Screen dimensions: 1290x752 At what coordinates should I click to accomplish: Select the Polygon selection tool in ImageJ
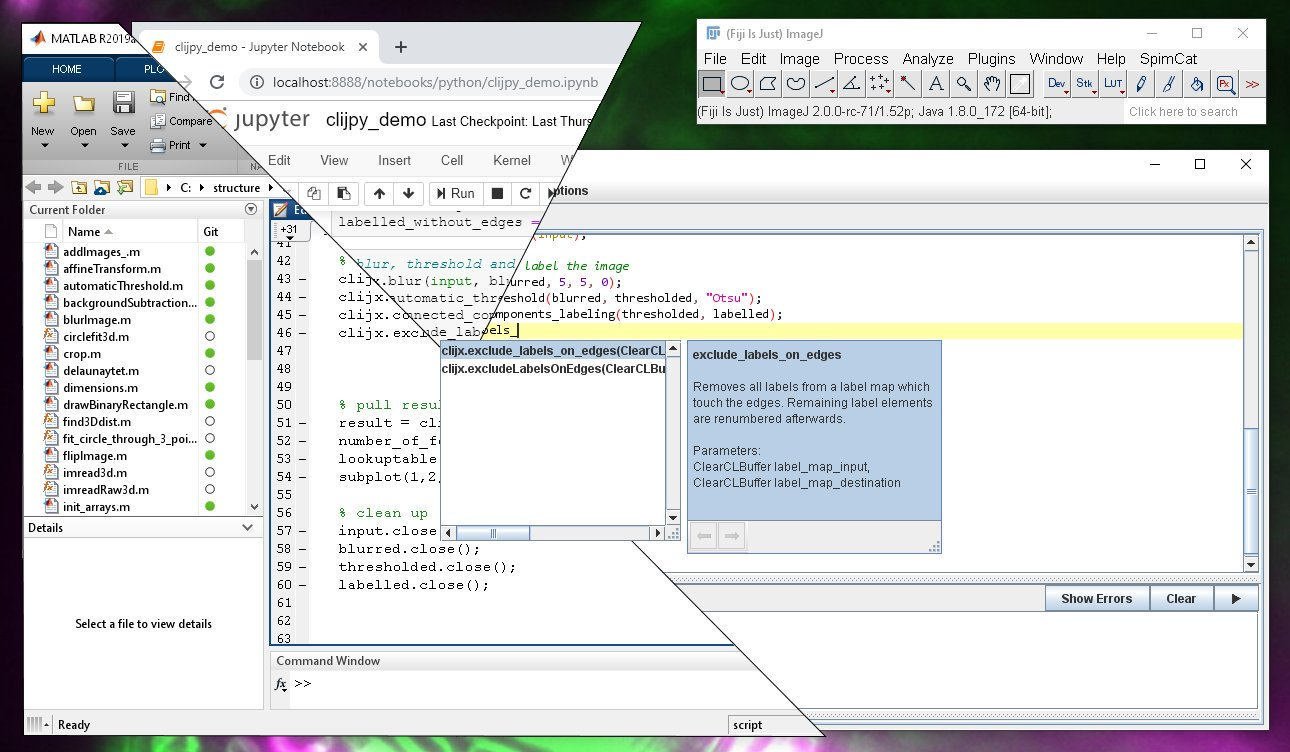click(x=768, y=84)
